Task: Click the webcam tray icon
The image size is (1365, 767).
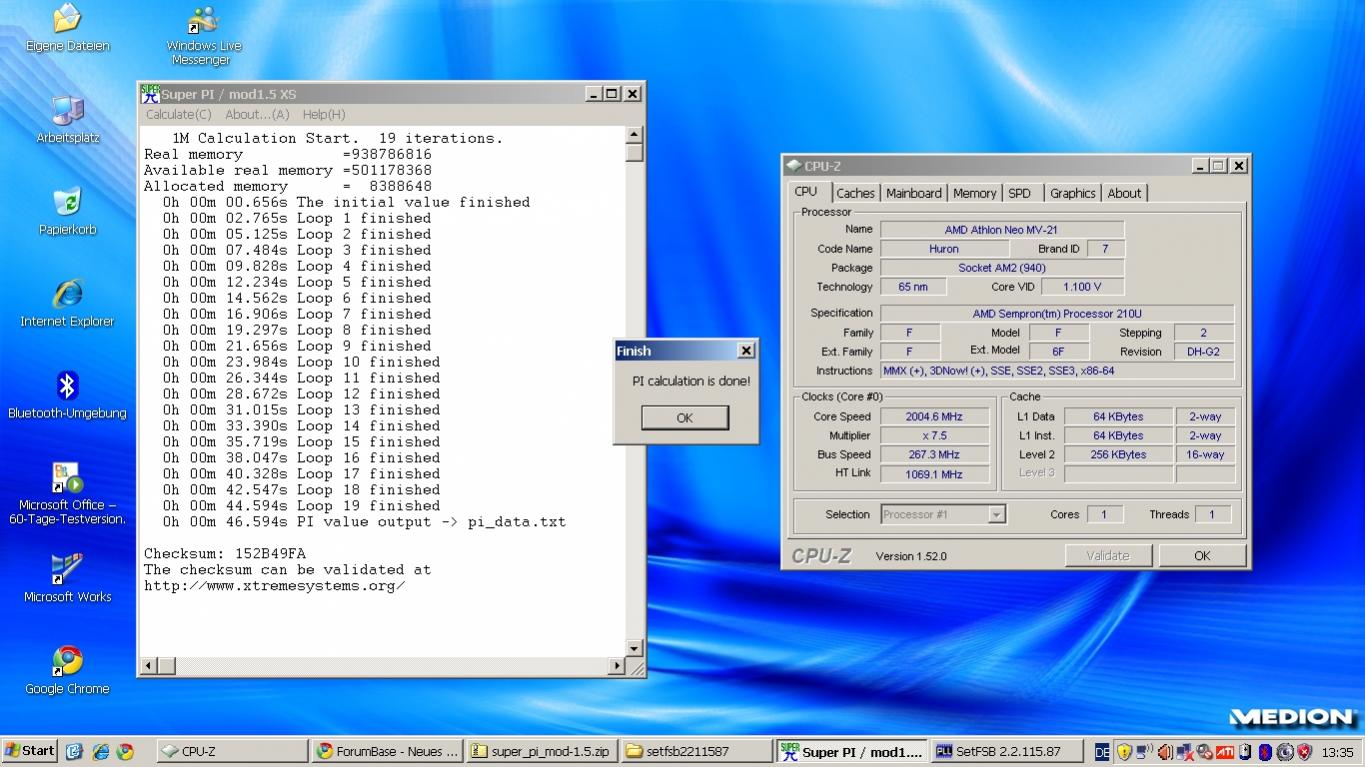Action: click(x=1285, y=752)
